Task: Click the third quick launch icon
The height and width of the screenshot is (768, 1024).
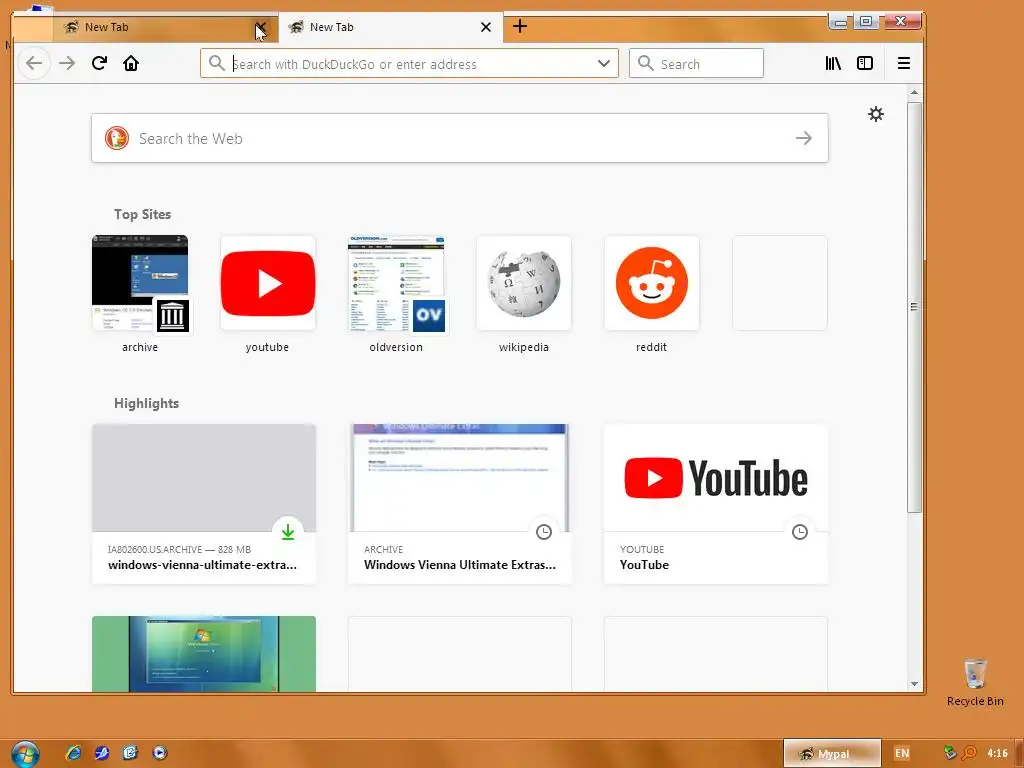Action: [x=131, y=753]
